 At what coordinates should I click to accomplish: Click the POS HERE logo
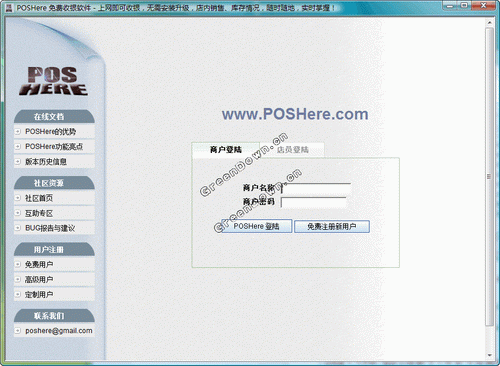(54, 81)
